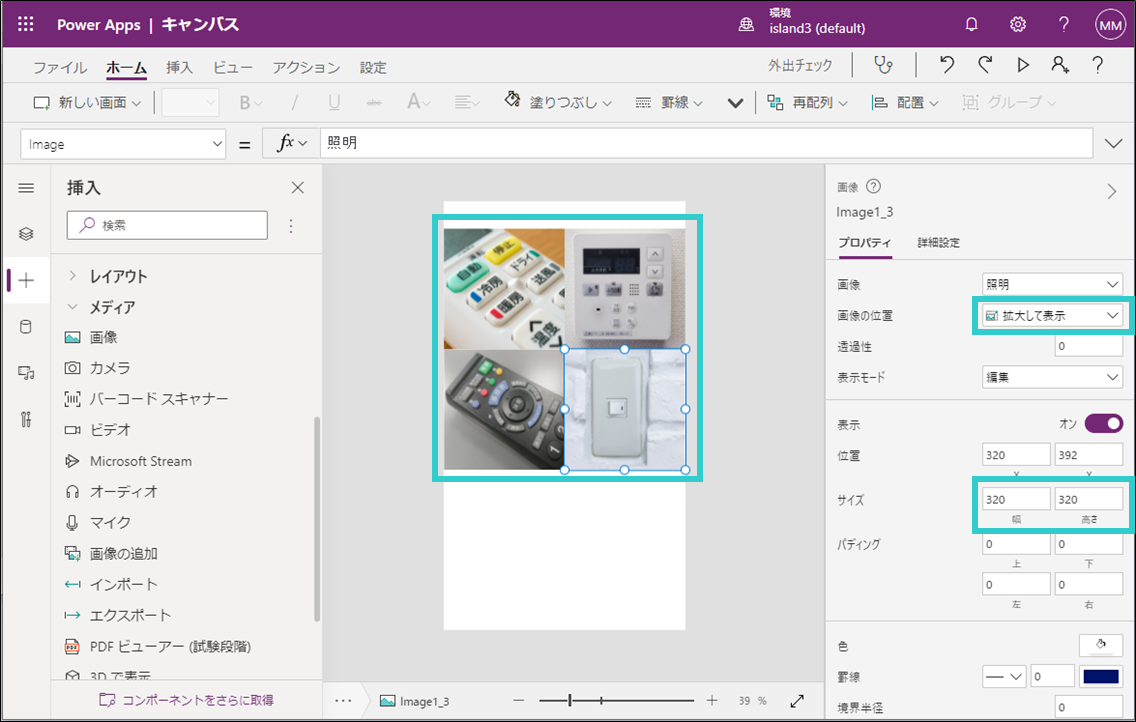Viewport: 1136px width, 722px height.
Task: Open the 表示モード dropdown
Action: [x=1052, y=377]
